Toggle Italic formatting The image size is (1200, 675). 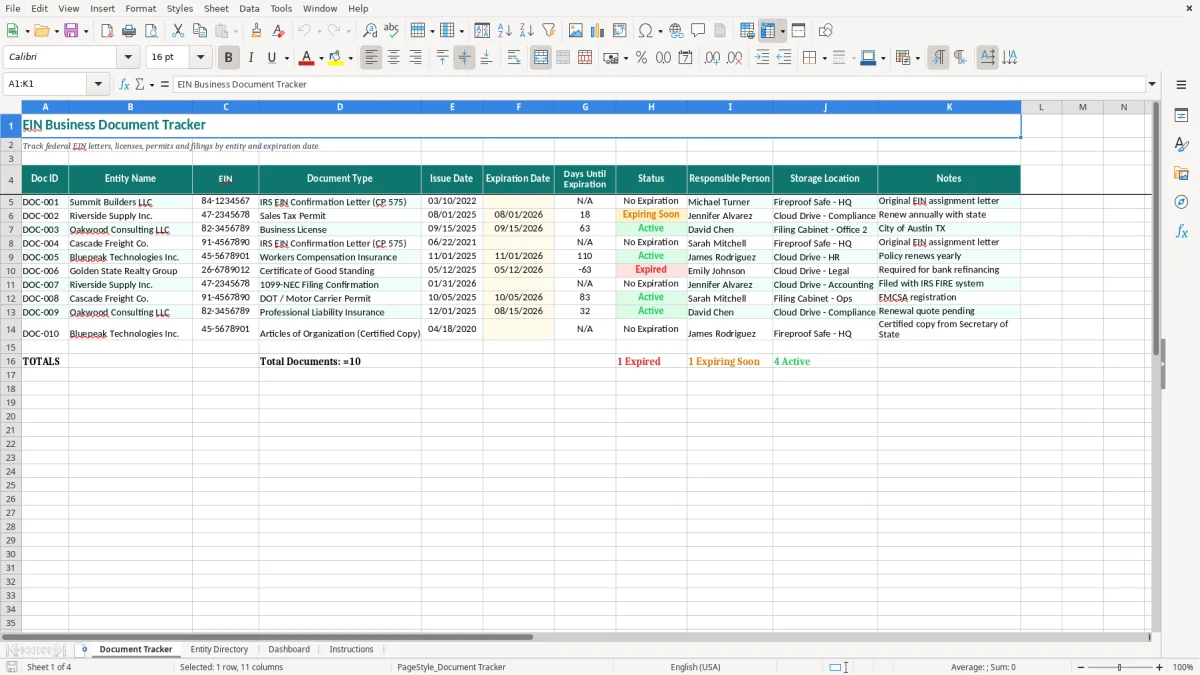[x=251, y=58]
